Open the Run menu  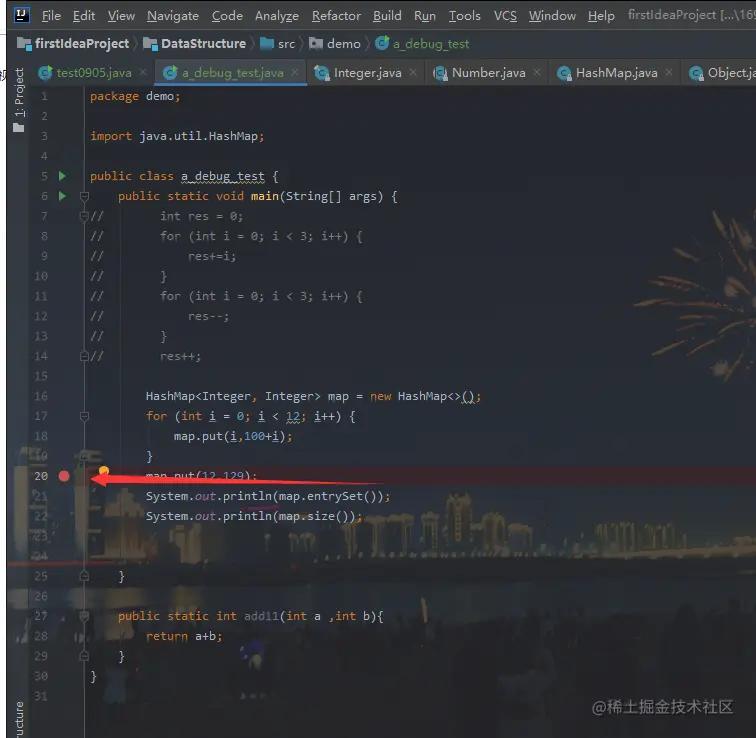click(425, 16)
